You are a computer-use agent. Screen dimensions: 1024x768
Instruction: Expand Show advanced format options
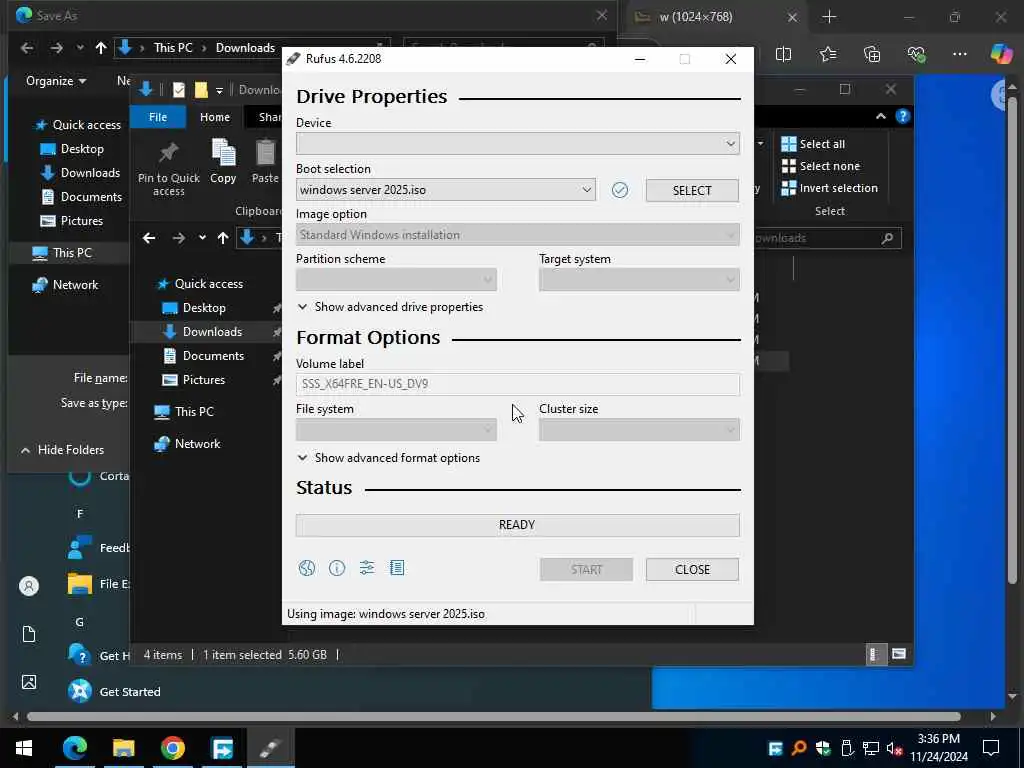tap(389, 458)
